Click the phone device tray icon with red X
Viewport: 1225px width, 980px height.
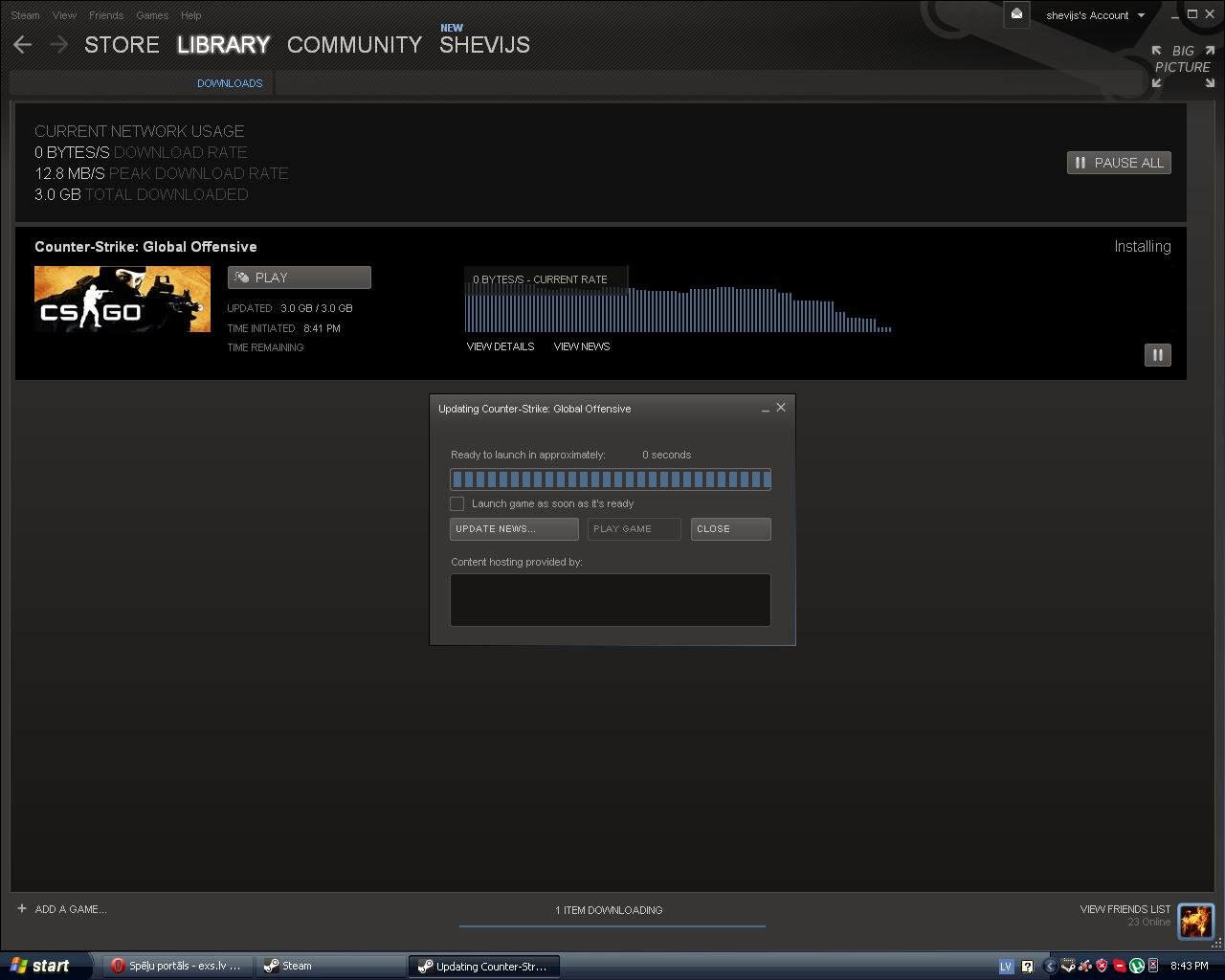(x=1153, y=966)
